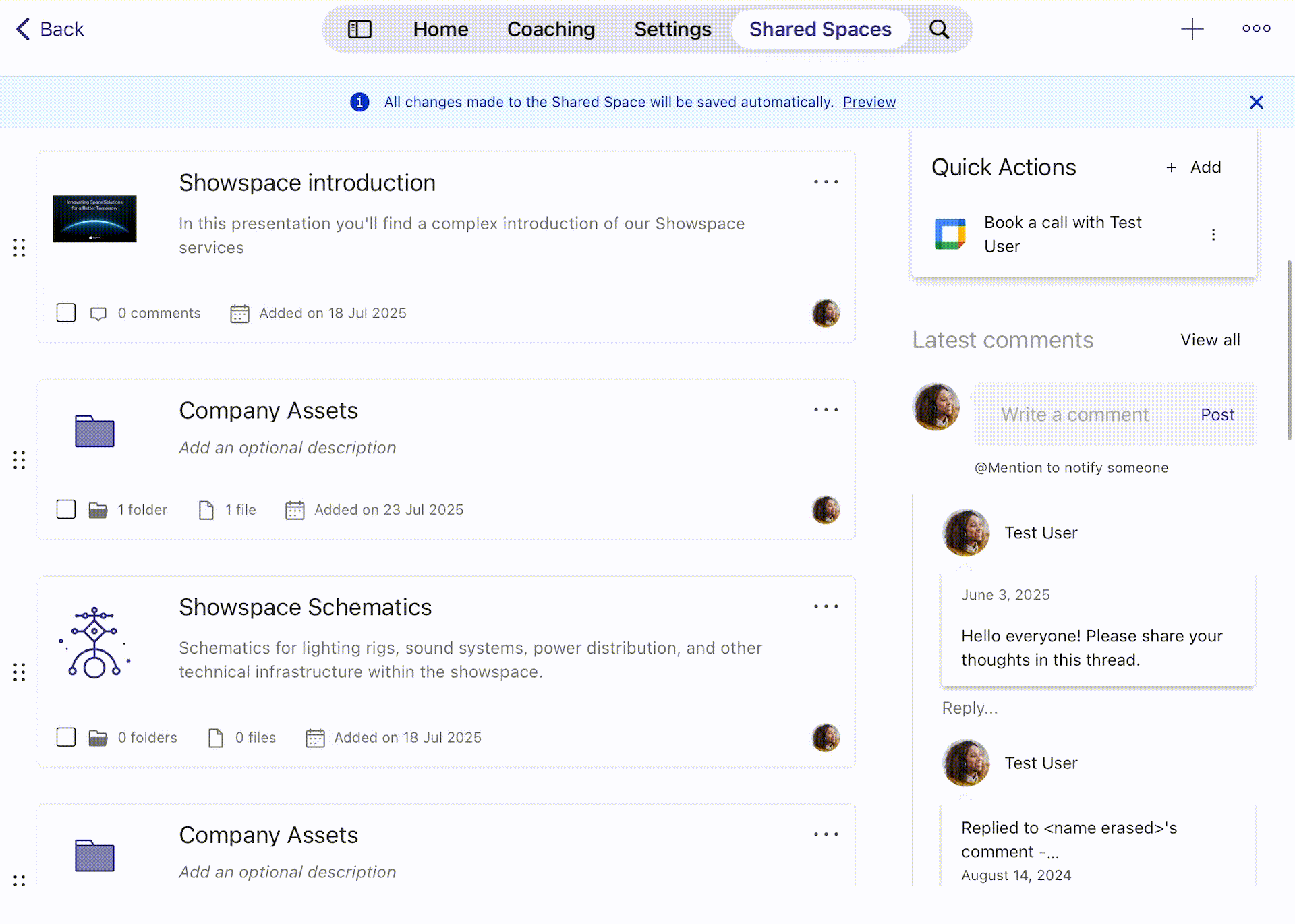1295x924 pixels.
Task: Open the search magnifier icon
Action: click(939, 29)
